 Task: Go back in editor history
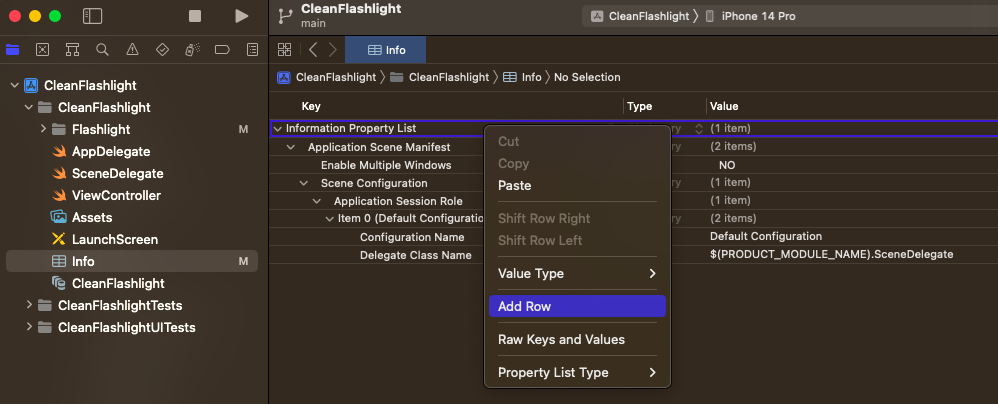click(313, 50)
